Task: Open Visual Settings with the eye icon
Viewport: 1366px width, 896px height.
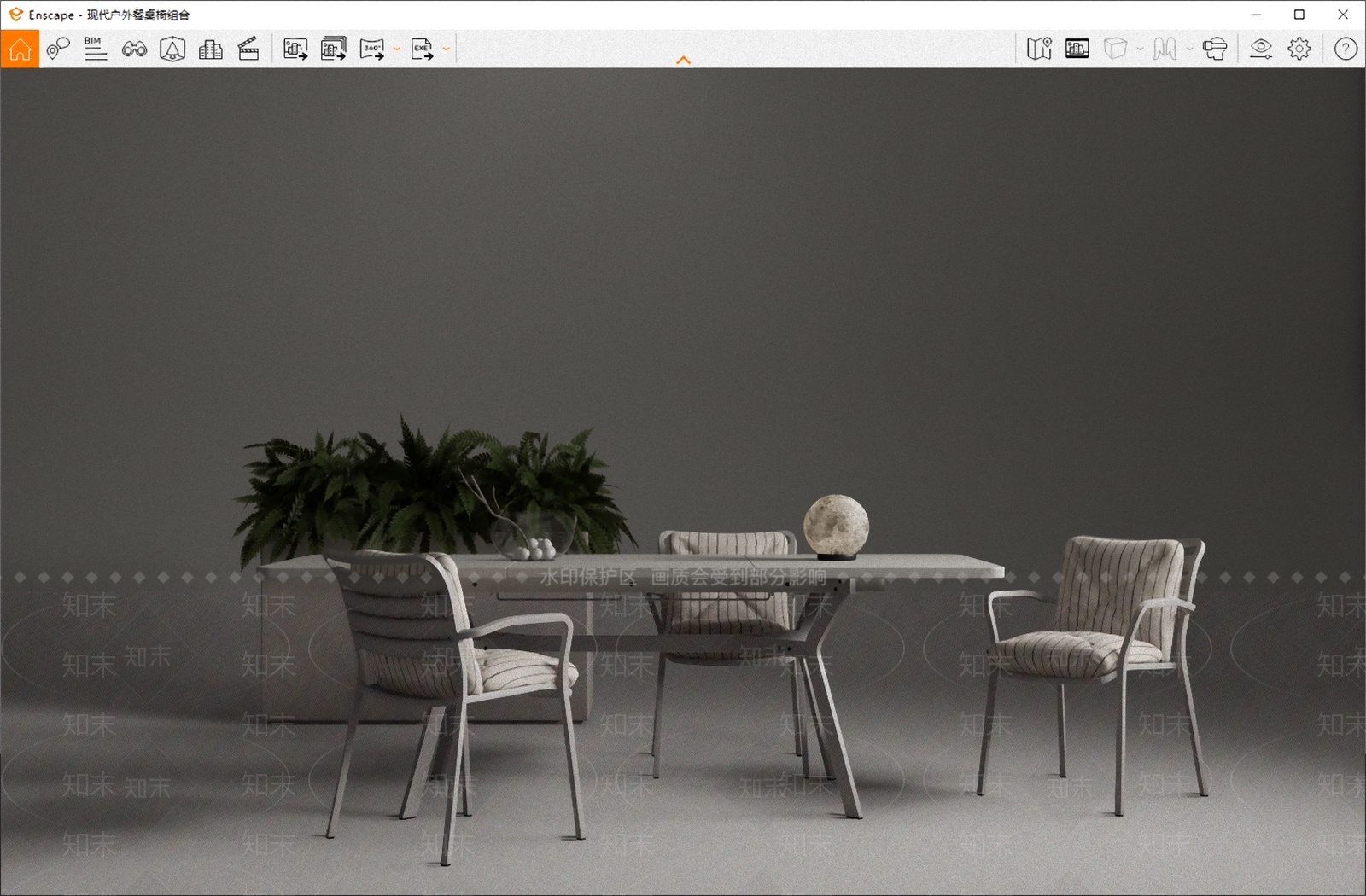Action: (1261, 49)
